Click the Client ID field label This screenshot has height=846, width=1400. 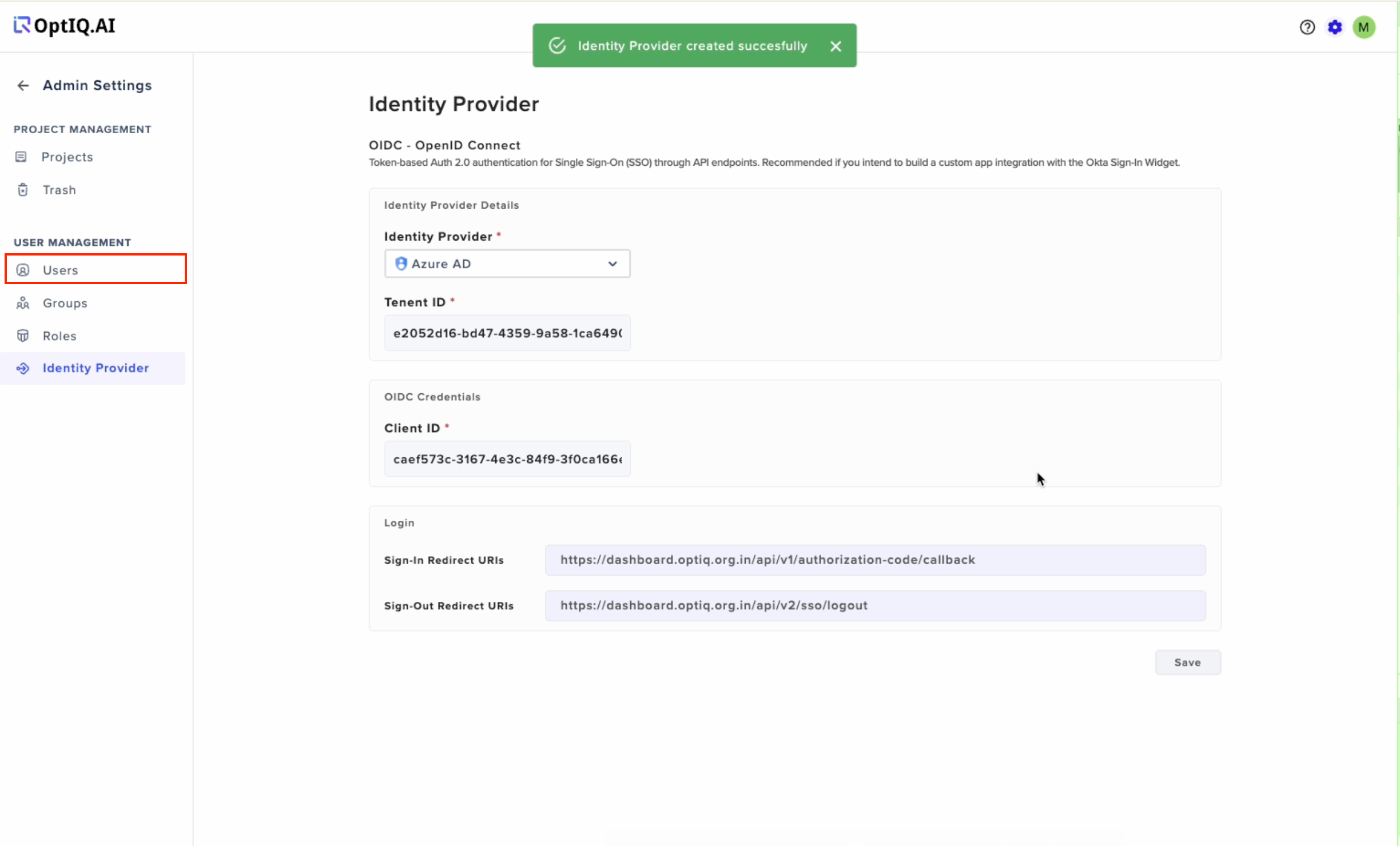[x=412, y=428]
